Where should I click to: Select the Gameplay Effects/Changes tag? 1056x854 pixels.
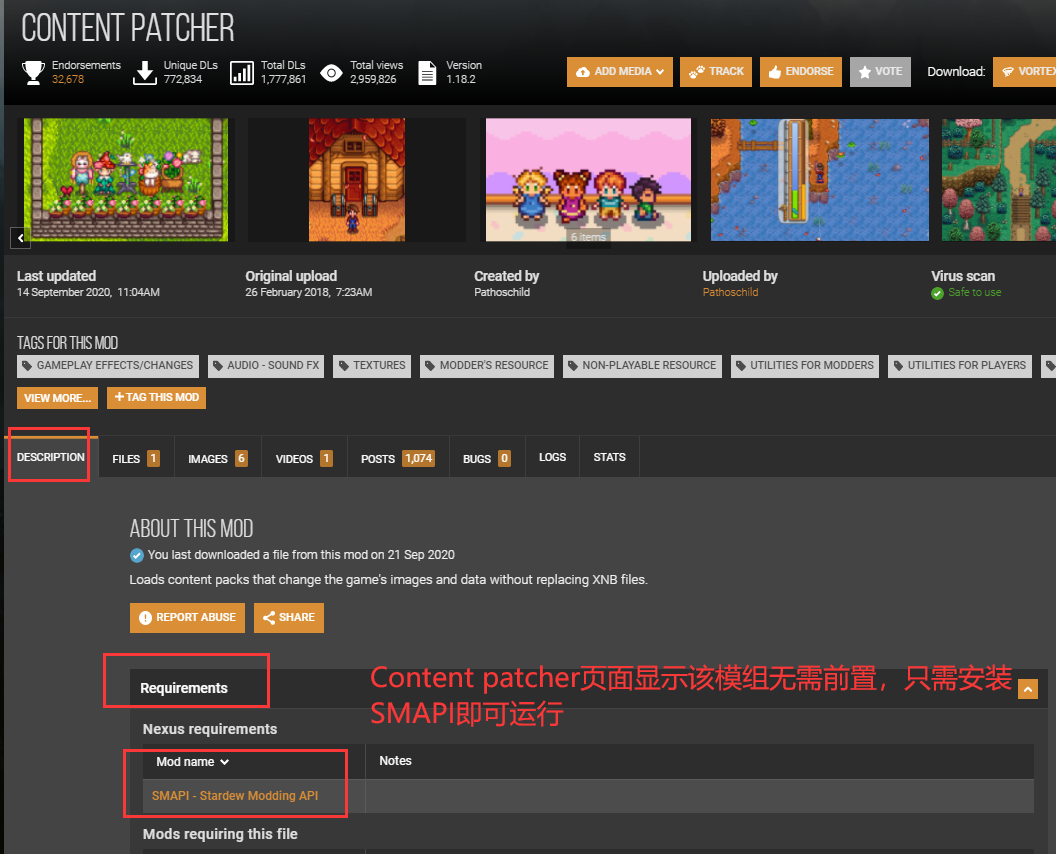(x=108, y=366)
